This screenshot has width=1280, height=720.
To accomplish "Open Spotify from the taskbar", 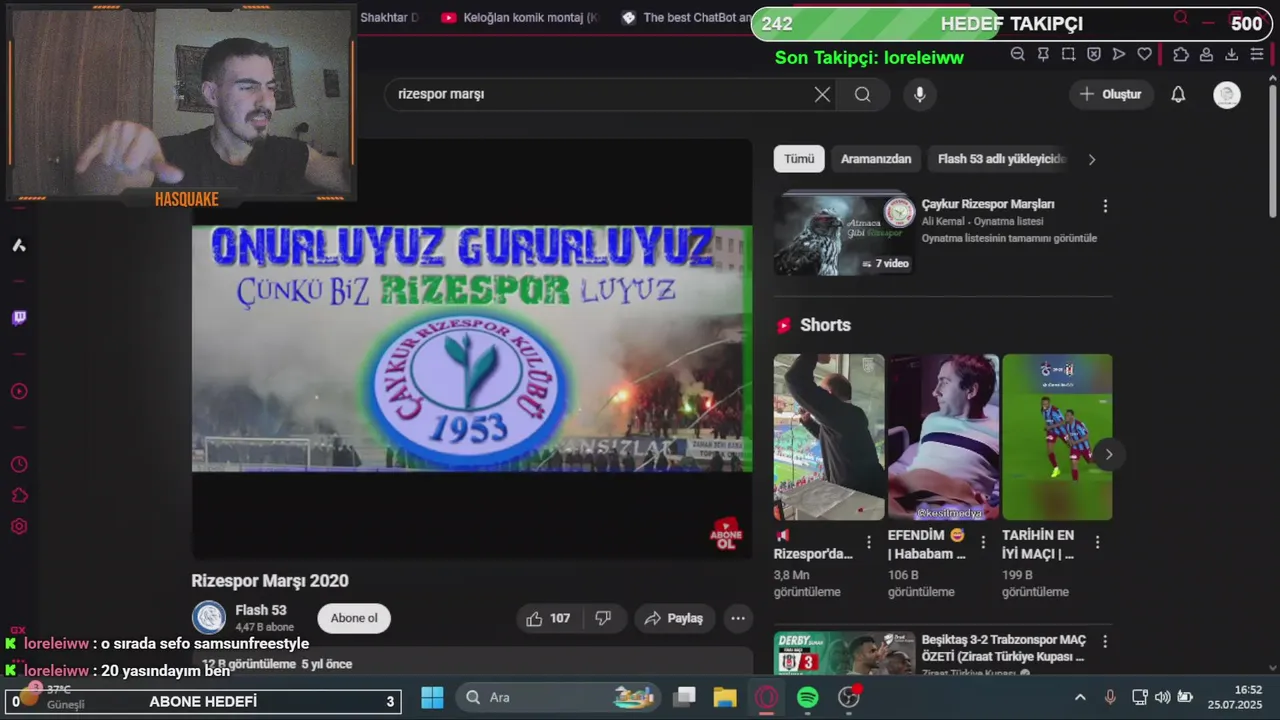I will 808,698.
